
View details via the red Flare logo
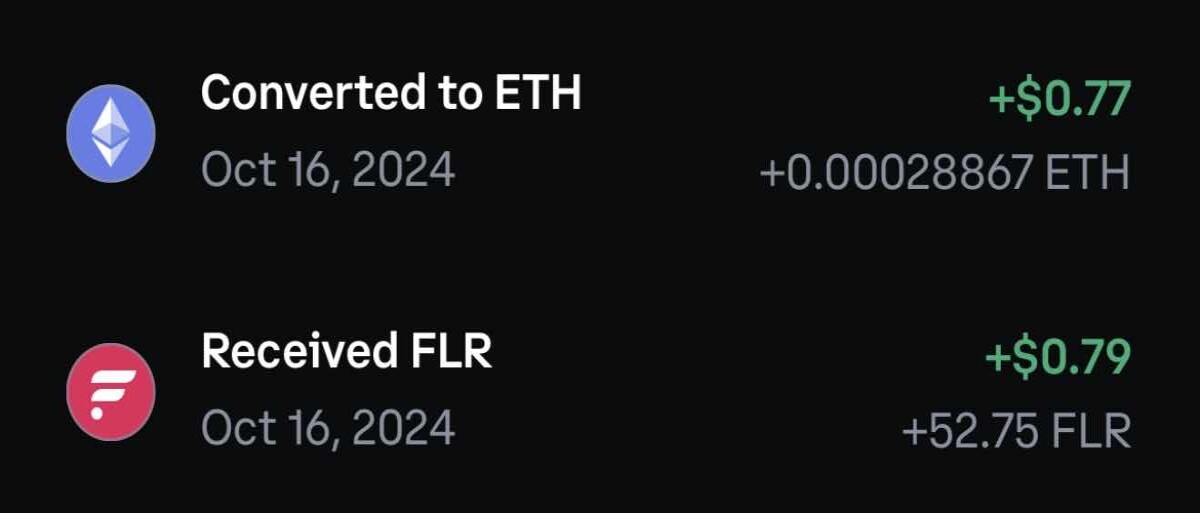click(110, 391)
